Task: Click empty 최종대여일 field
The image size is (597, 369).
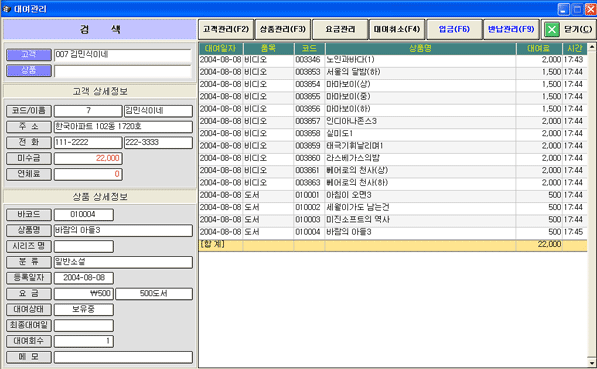Action: (84, 326)
